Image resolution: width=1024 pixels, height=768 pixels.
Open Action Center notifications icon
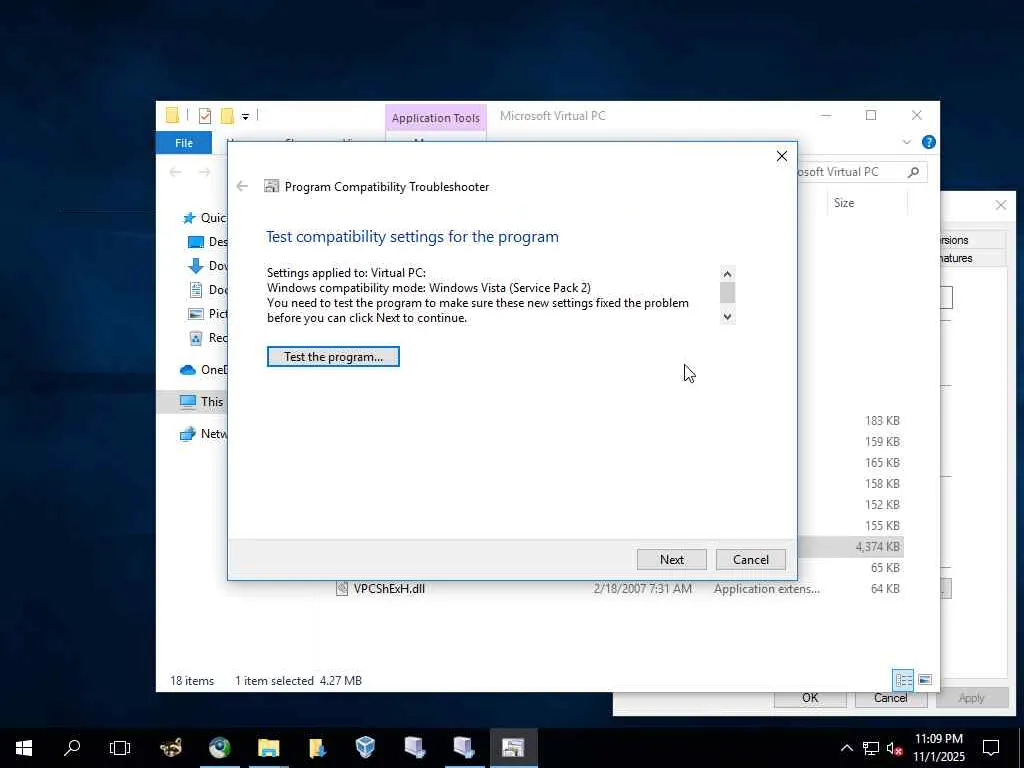(x=991, y=748)
